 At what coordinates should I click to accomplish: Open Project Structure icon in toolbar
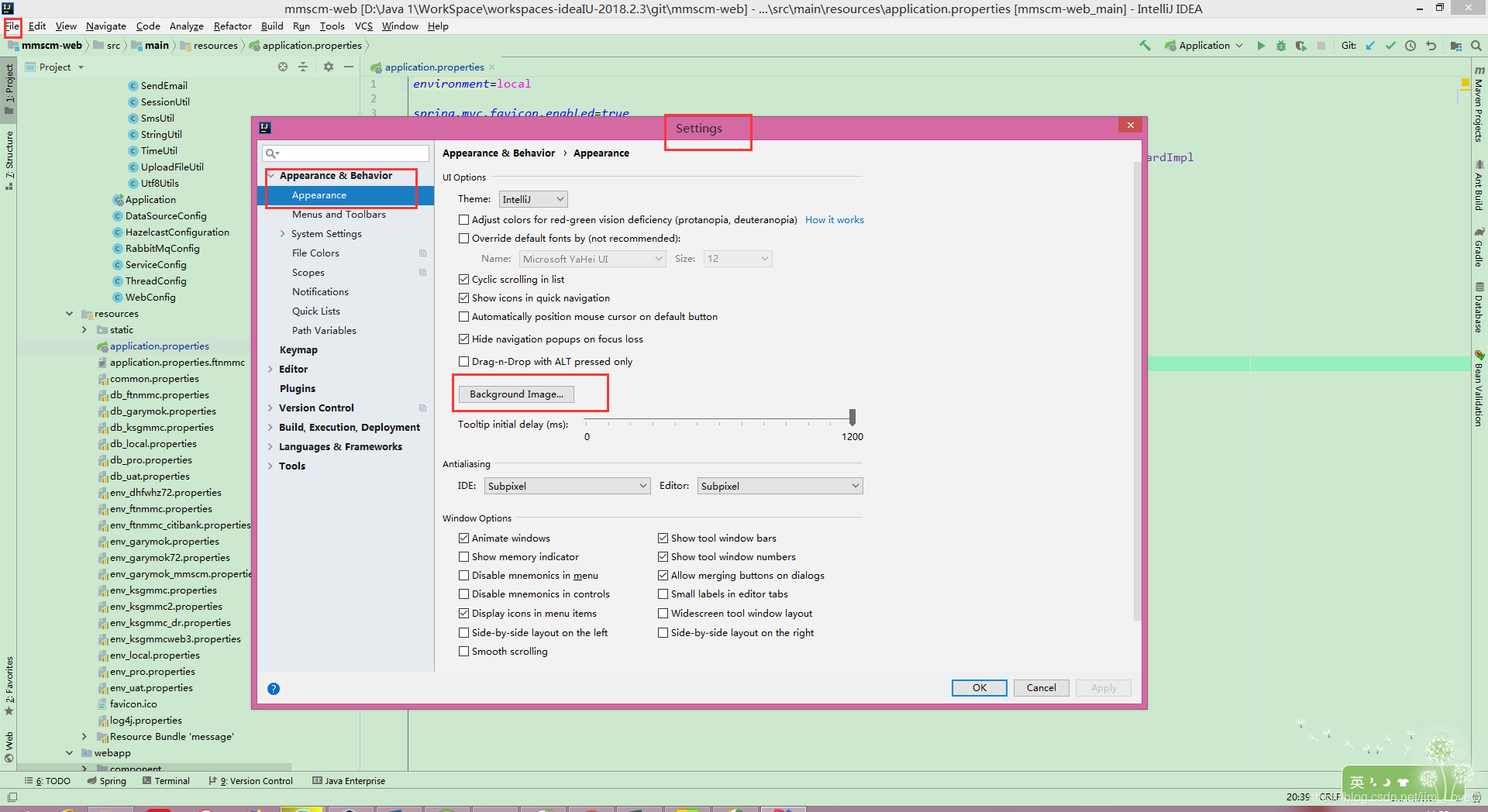pyautogui.click(x=1456, y=46)
